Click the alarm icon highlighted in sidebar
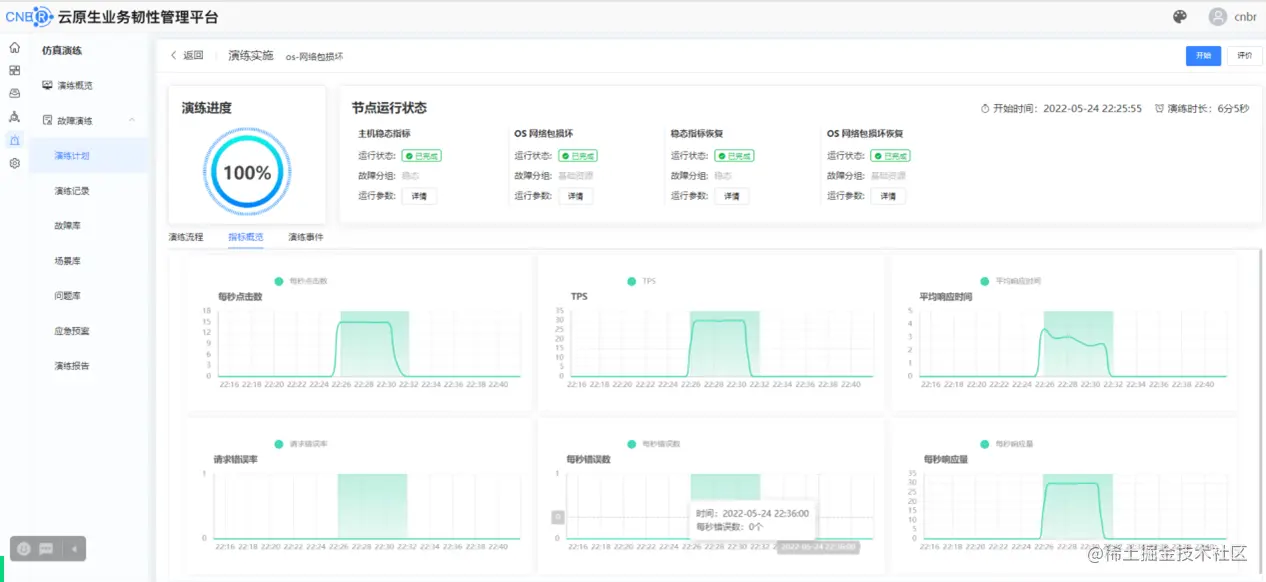The width and height of the screenshot is (1266, 582). pyautogui.click(x=15, y=141)
